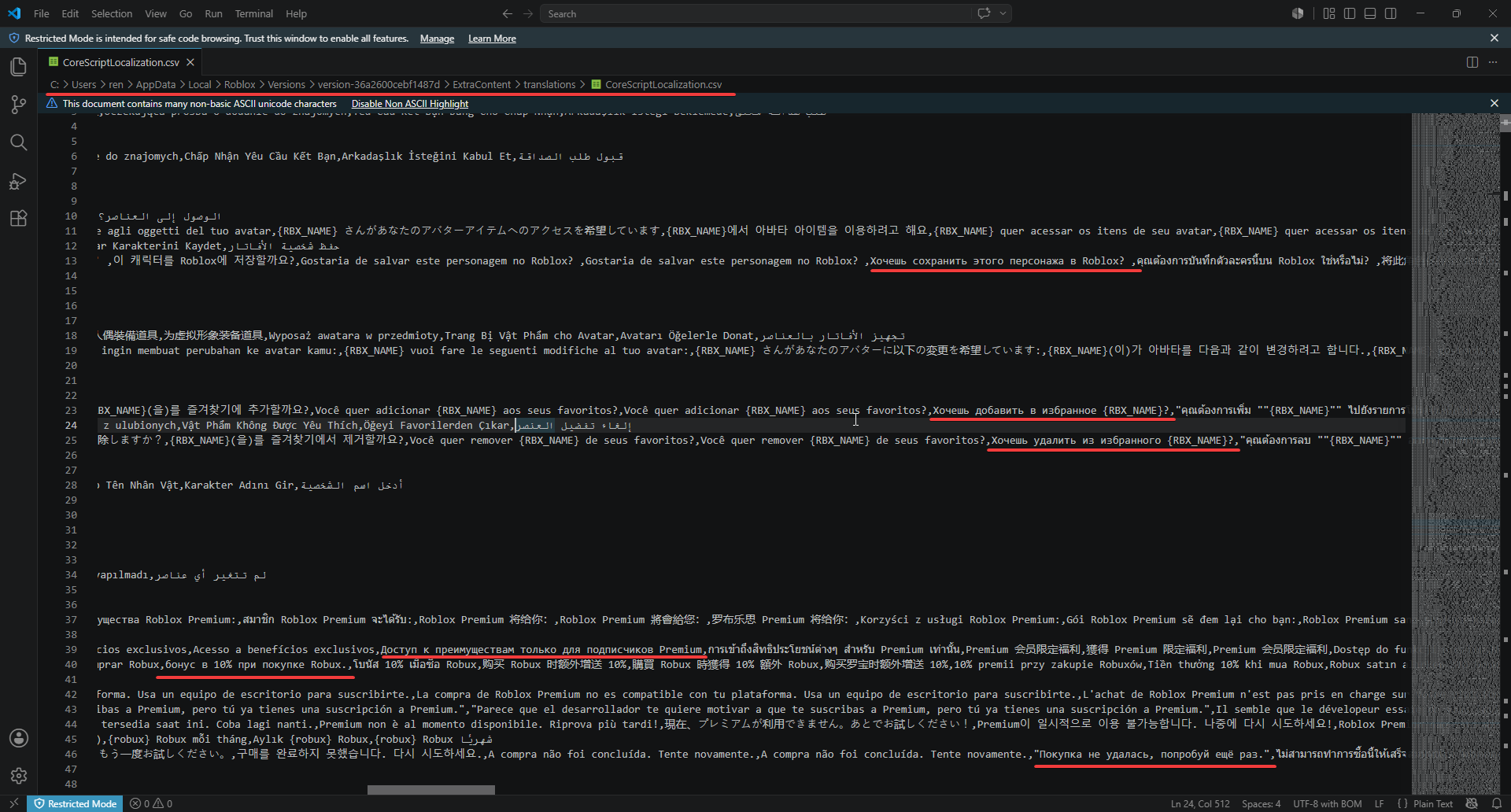The height and width of the screenshot is (812, 1511).
Task: Open the Search view in activity bar
Action: [x=19, y=142]
